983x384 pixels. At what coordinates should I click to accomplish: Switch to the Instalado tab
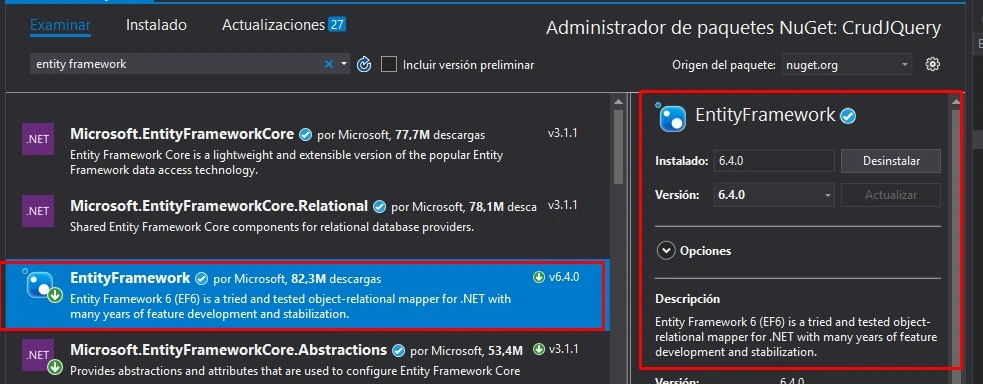click(x=156, y=25)
